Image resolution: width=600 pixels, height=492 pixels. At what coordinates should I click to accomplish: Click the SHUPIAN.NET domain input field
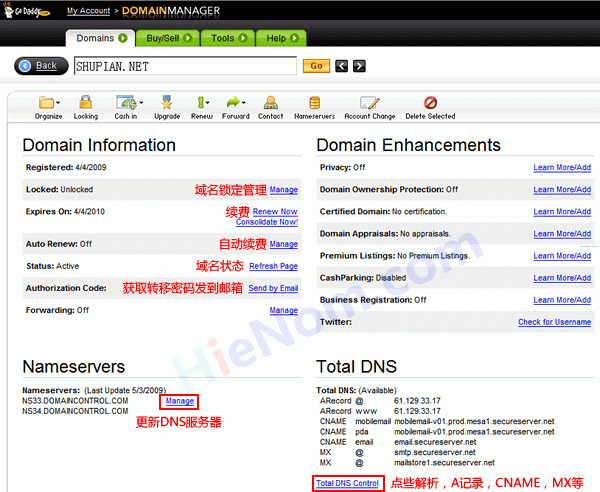(185, 66)
